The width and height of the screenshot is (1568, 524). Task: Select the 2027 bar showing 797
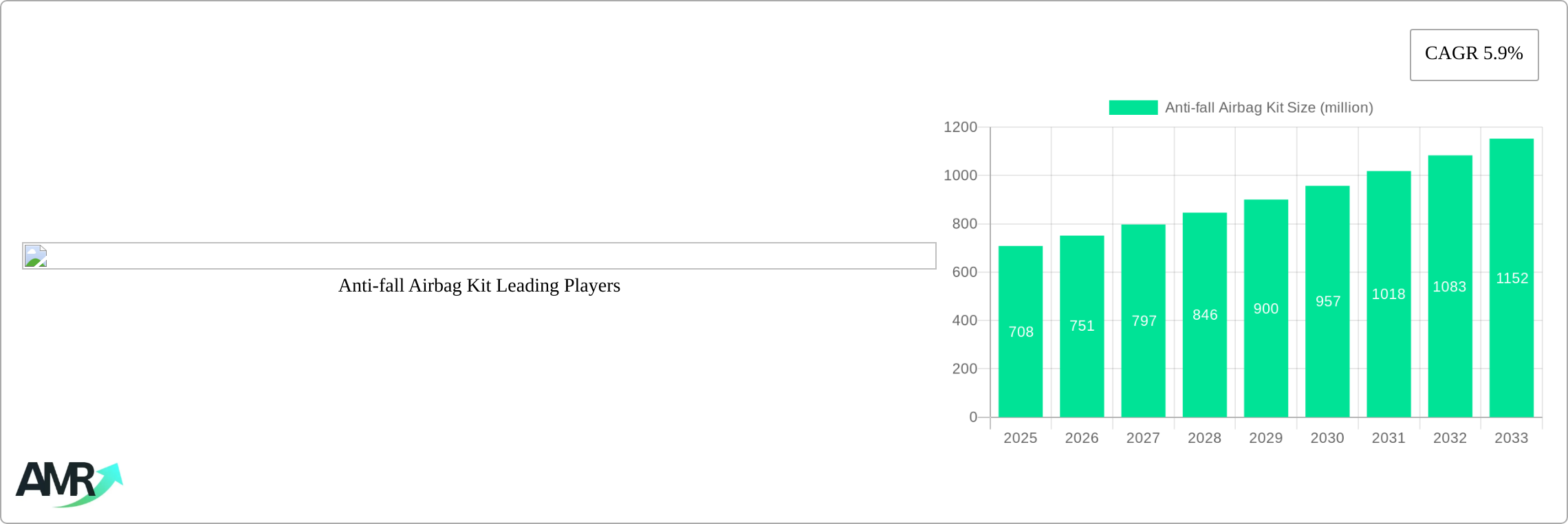(1143, 320)
